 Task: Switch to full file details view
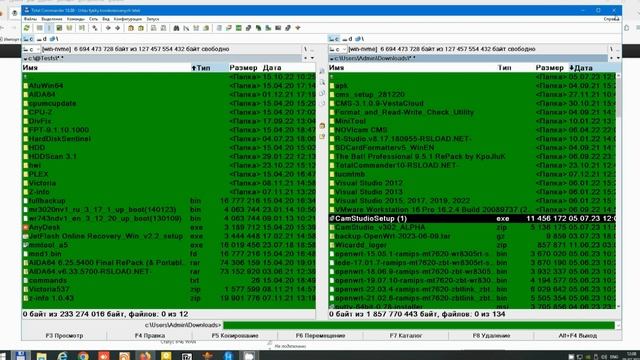pyautogui.click(x=49, y=28)
